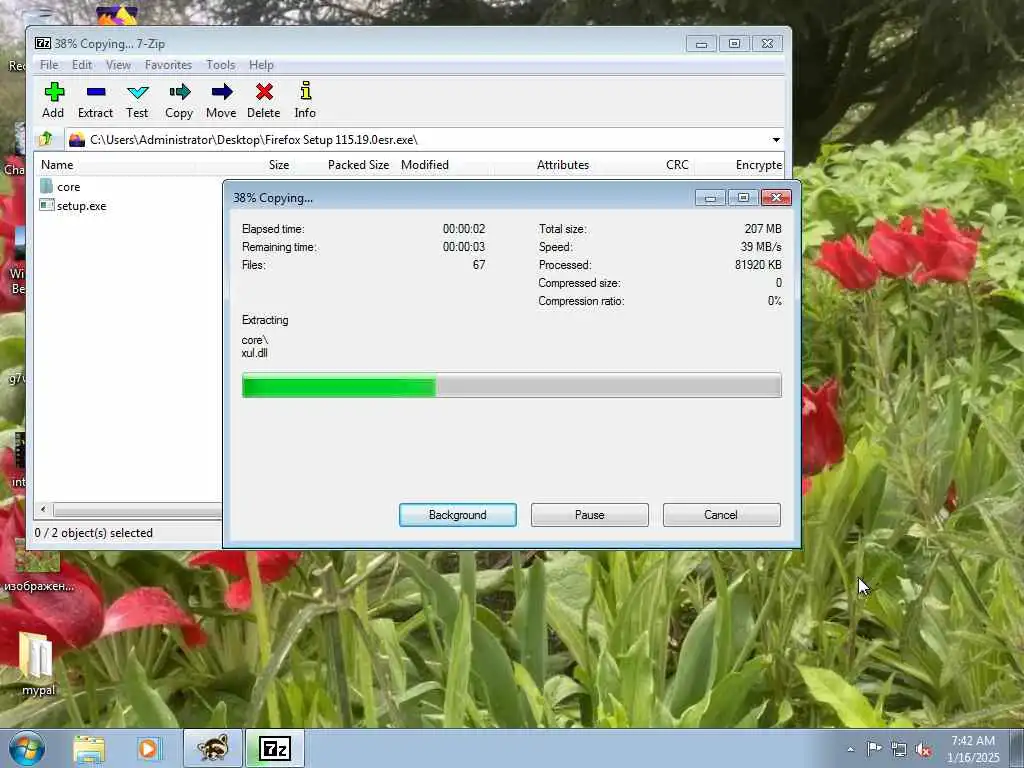The width and height of the screenshot is (1024, 768).
Task: Open the File menu
Action: [x=49, y=65]
